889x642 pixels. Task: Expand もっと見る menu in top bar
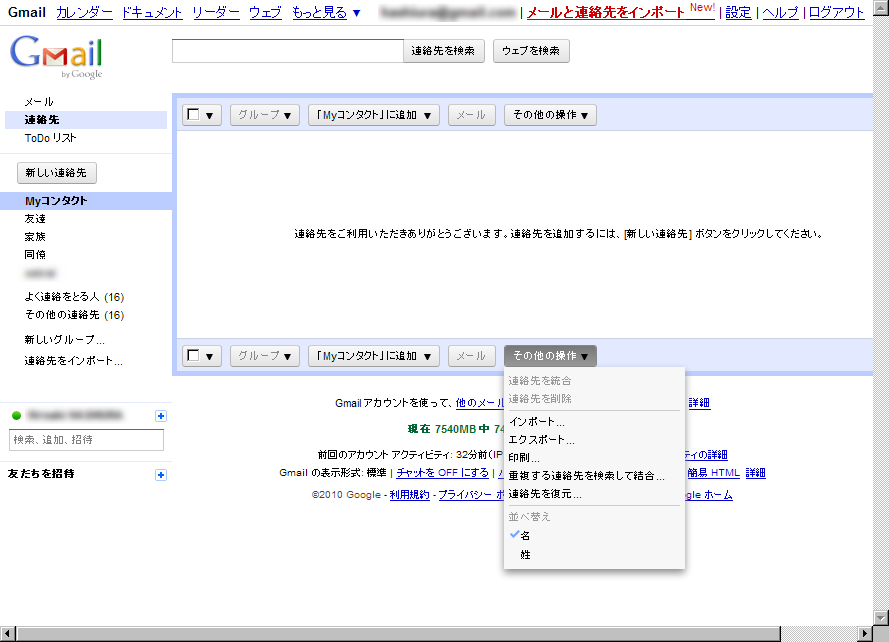click(x=326, y=13)
